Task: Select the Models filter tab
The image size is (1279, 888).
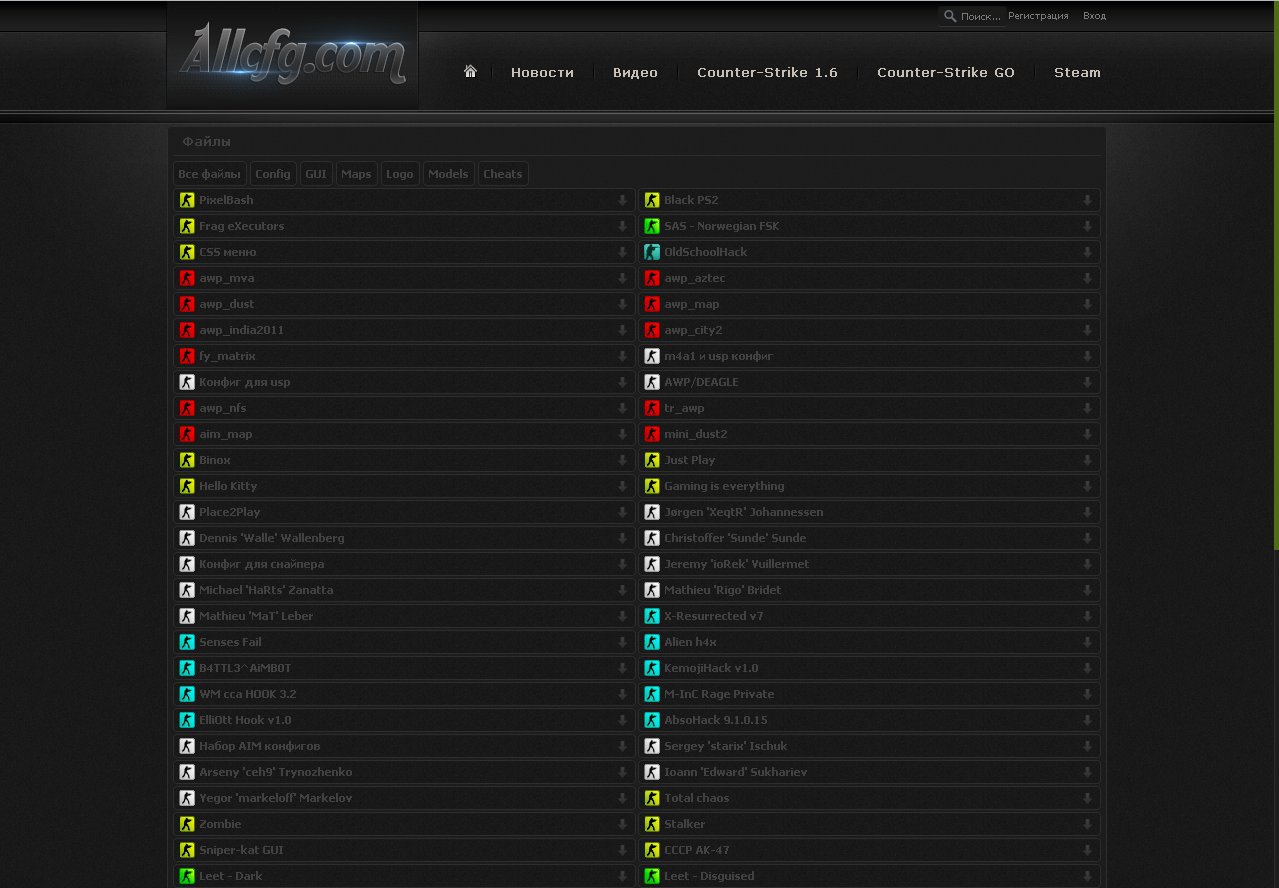Action: [448, 174]
